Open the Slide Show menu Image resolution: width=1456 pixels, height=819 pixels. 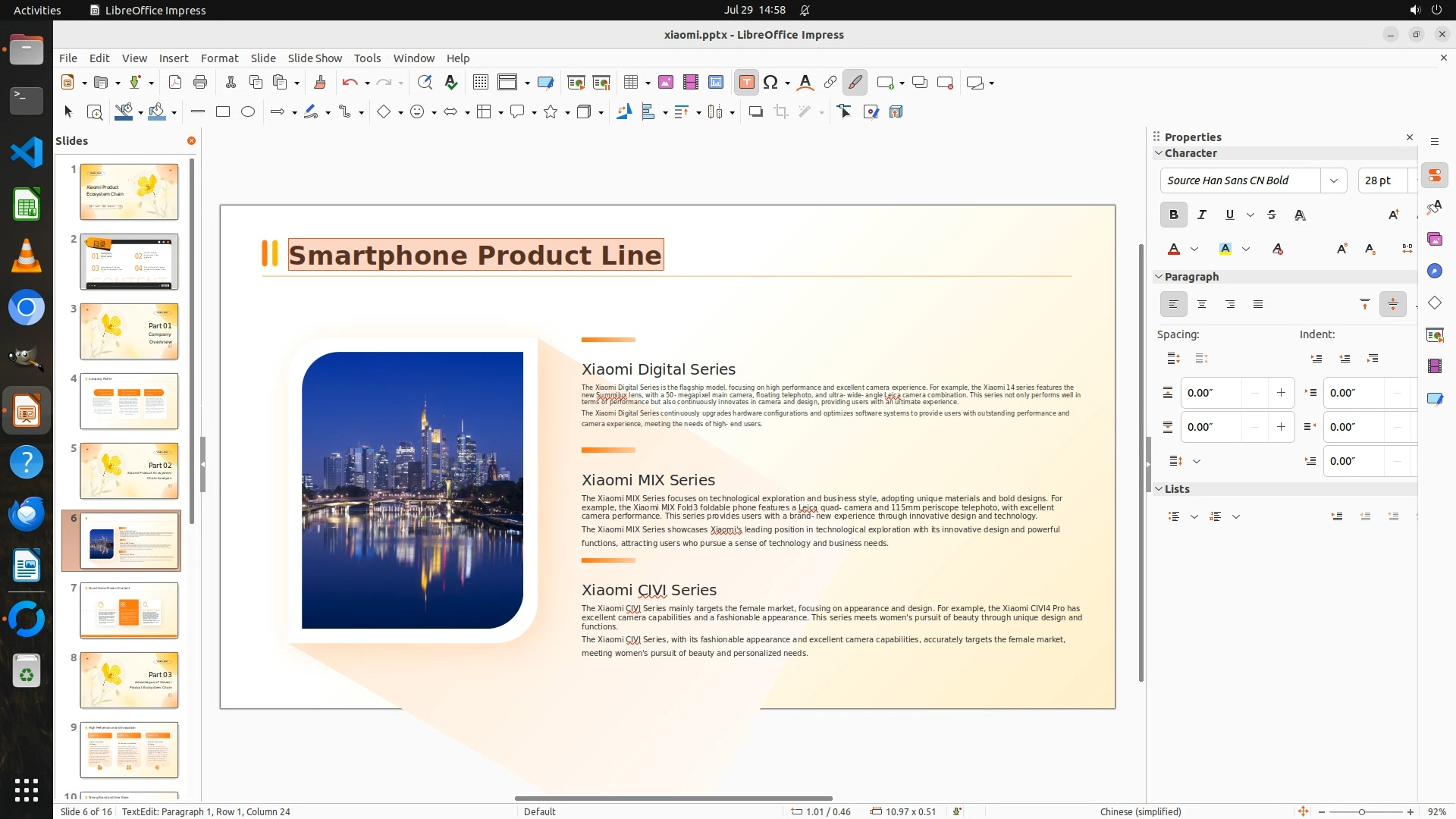315,58
